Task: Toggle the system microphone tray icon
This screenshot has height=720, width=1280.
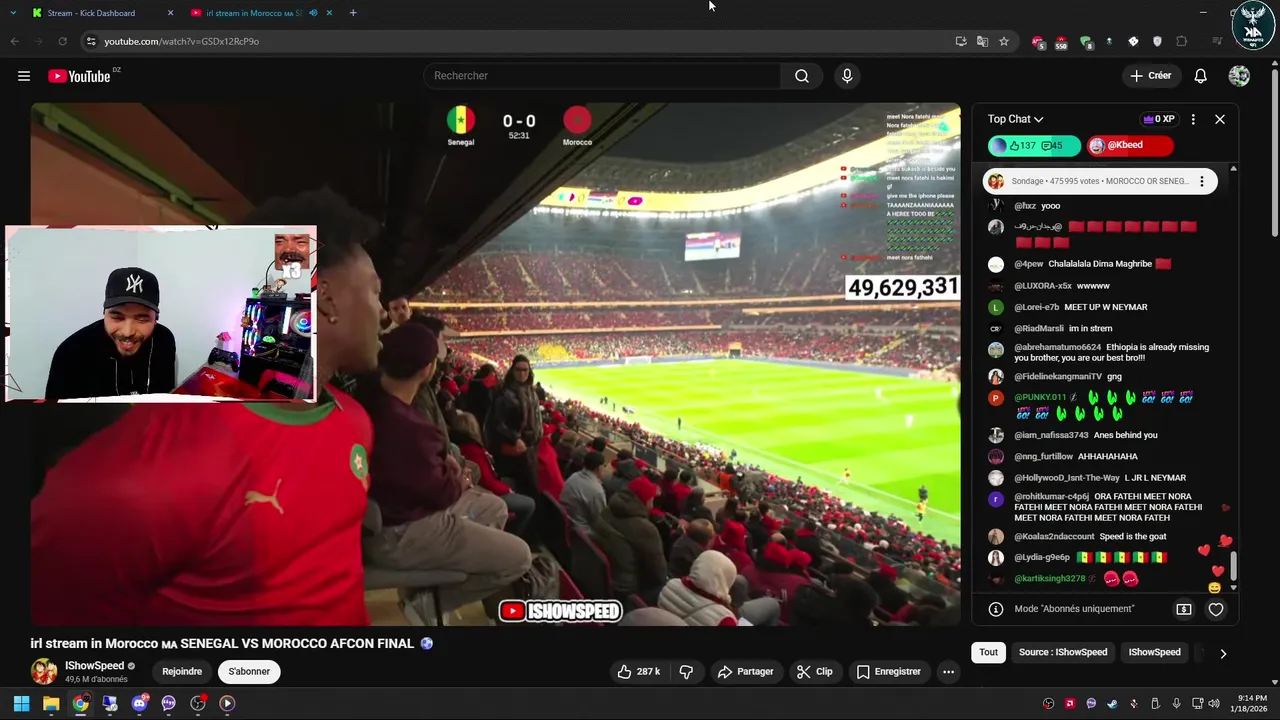Action: coord(1176,703)
